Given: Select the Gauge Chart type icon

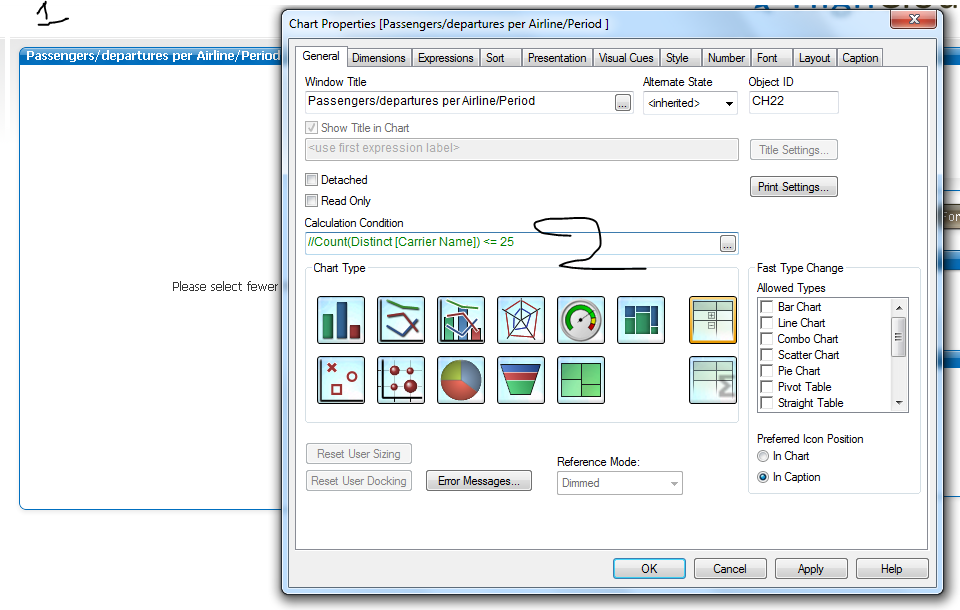Looking at the screenshot, I should 581,320.
